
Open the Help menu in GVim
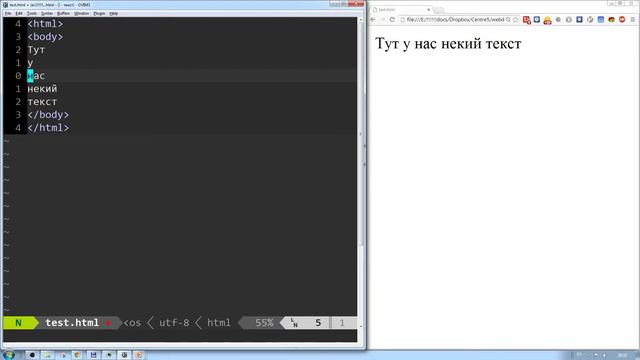point(114,13)
